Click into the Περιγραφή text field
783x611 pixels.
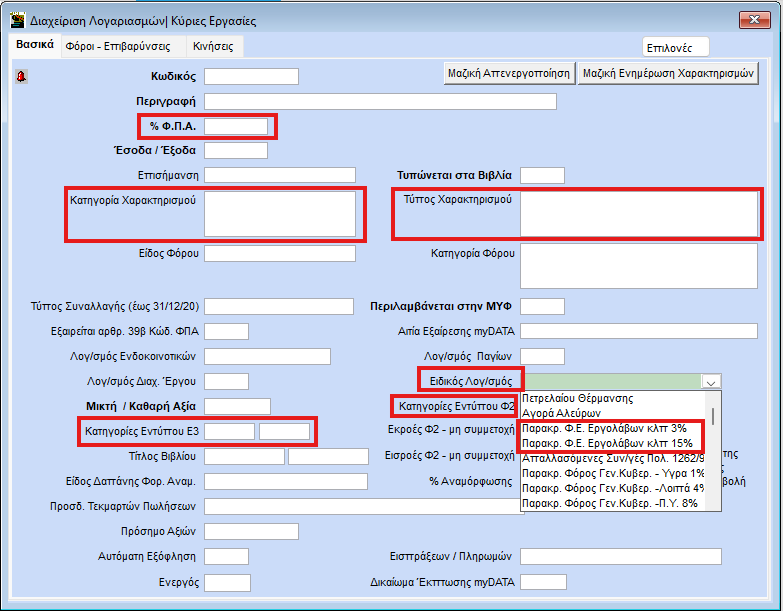tap(380, 101)
